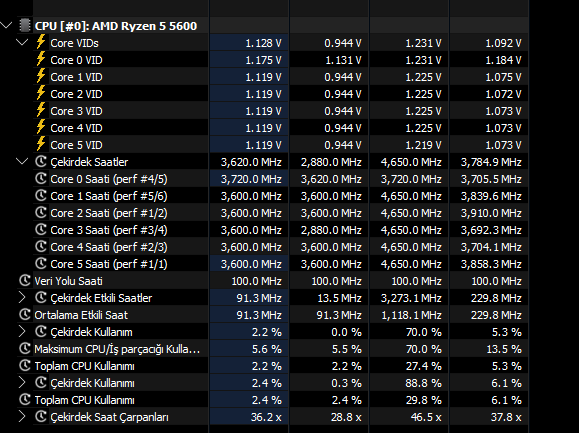Select the Veri Yolu Saati row label
The width and height of the screenshot is (579, 433).
coord(69,281)
